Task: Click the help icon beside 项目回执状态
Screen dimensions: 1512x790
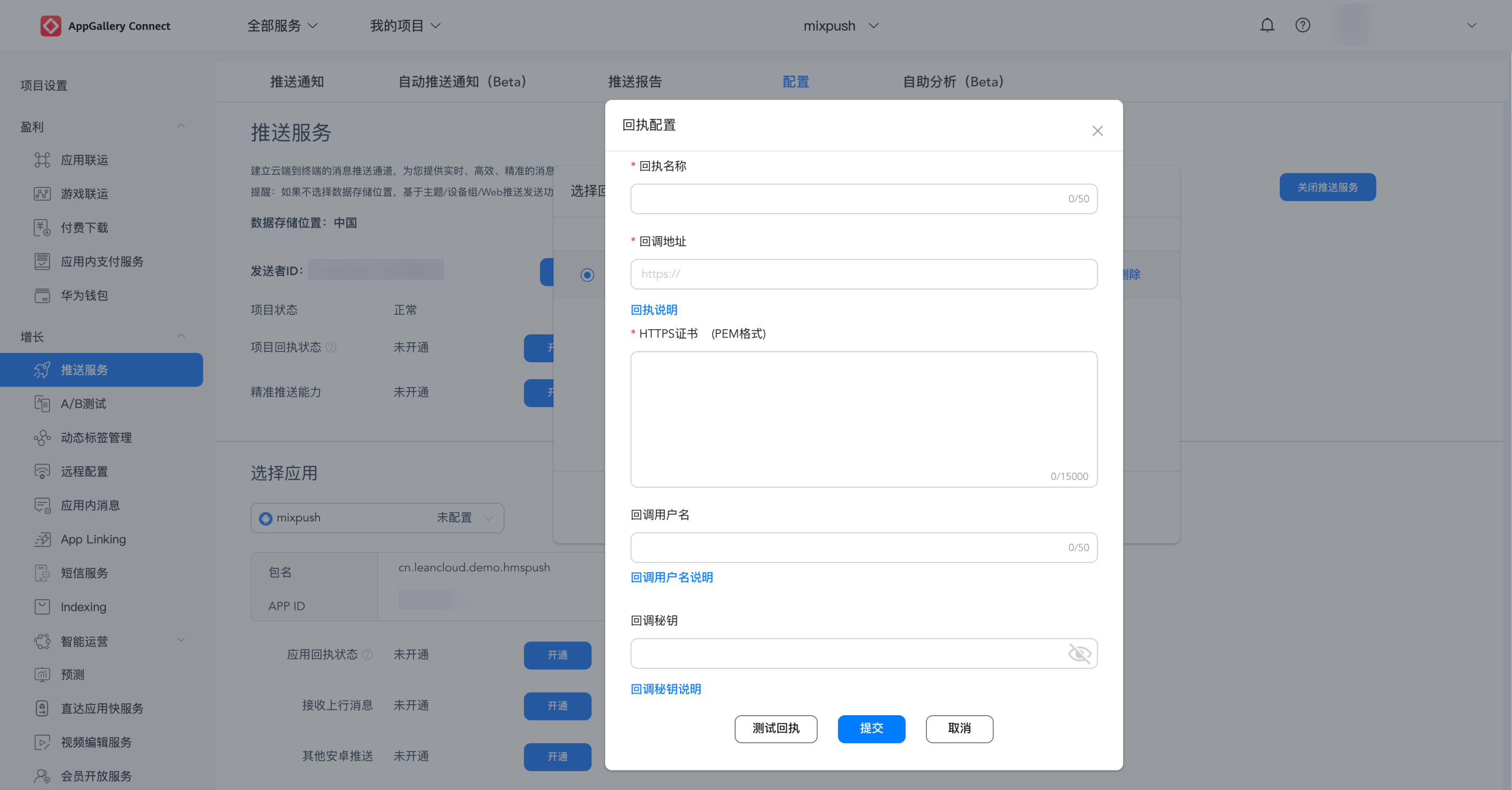Action: tap(331, 347)
